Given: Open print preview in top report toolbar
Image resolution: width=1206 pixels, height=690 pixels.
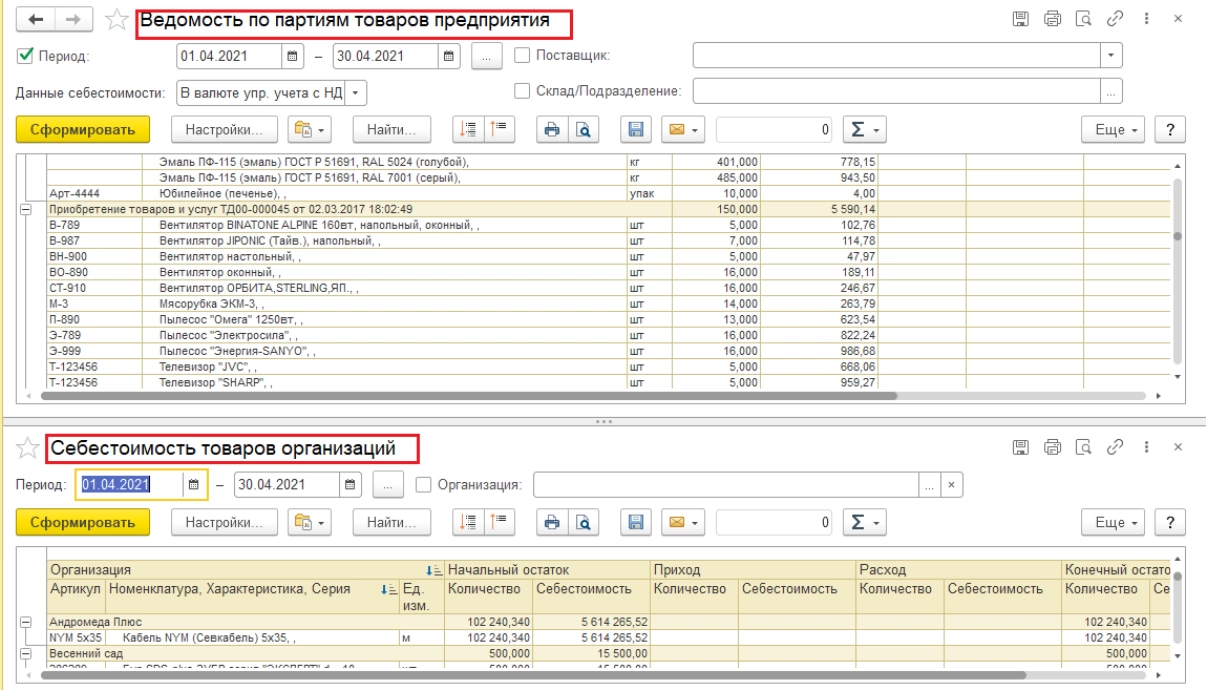Looking at the screenshot, I should click(x=584, y=129).
